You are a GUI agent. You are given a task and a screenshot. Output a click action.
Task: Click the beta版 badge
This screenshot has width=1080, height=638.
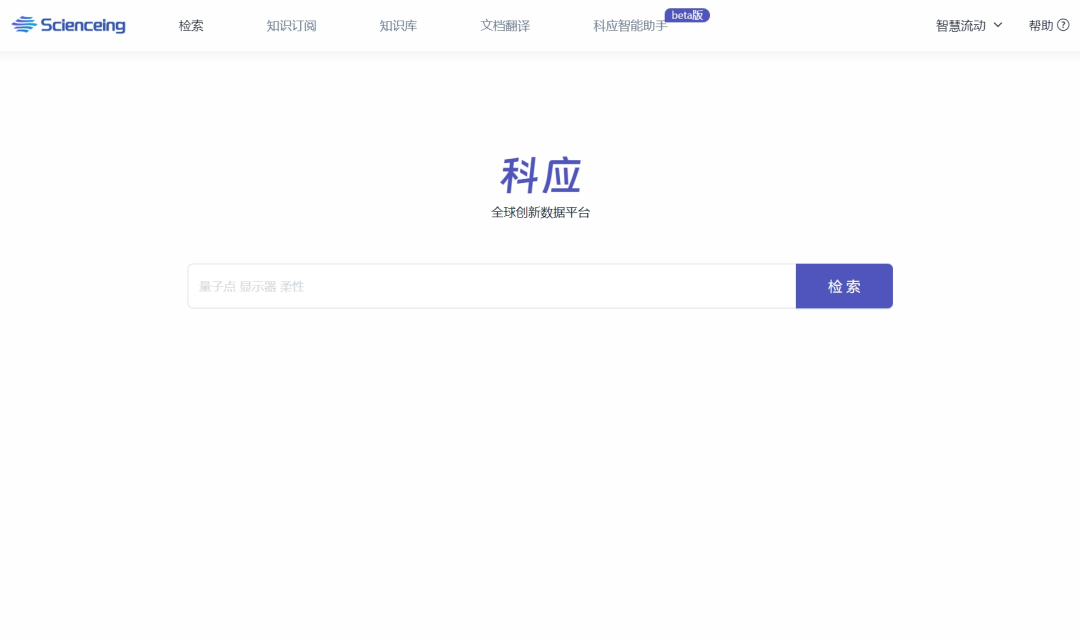(x=687, y=15)
